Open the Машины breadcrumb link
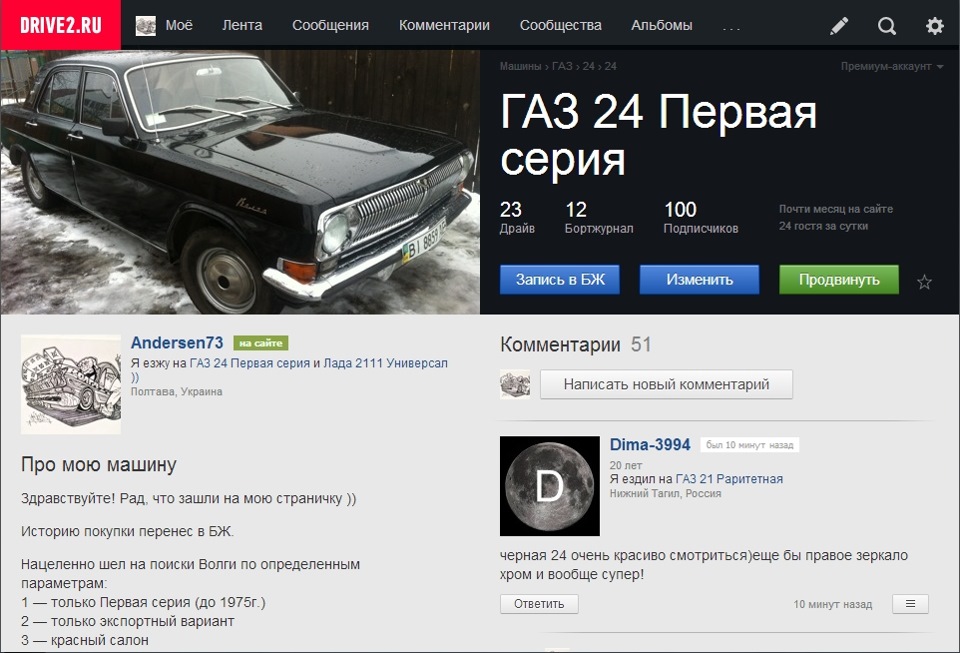Image resolution: width=960 pixels, height=653 pixels. coord(520,66)
